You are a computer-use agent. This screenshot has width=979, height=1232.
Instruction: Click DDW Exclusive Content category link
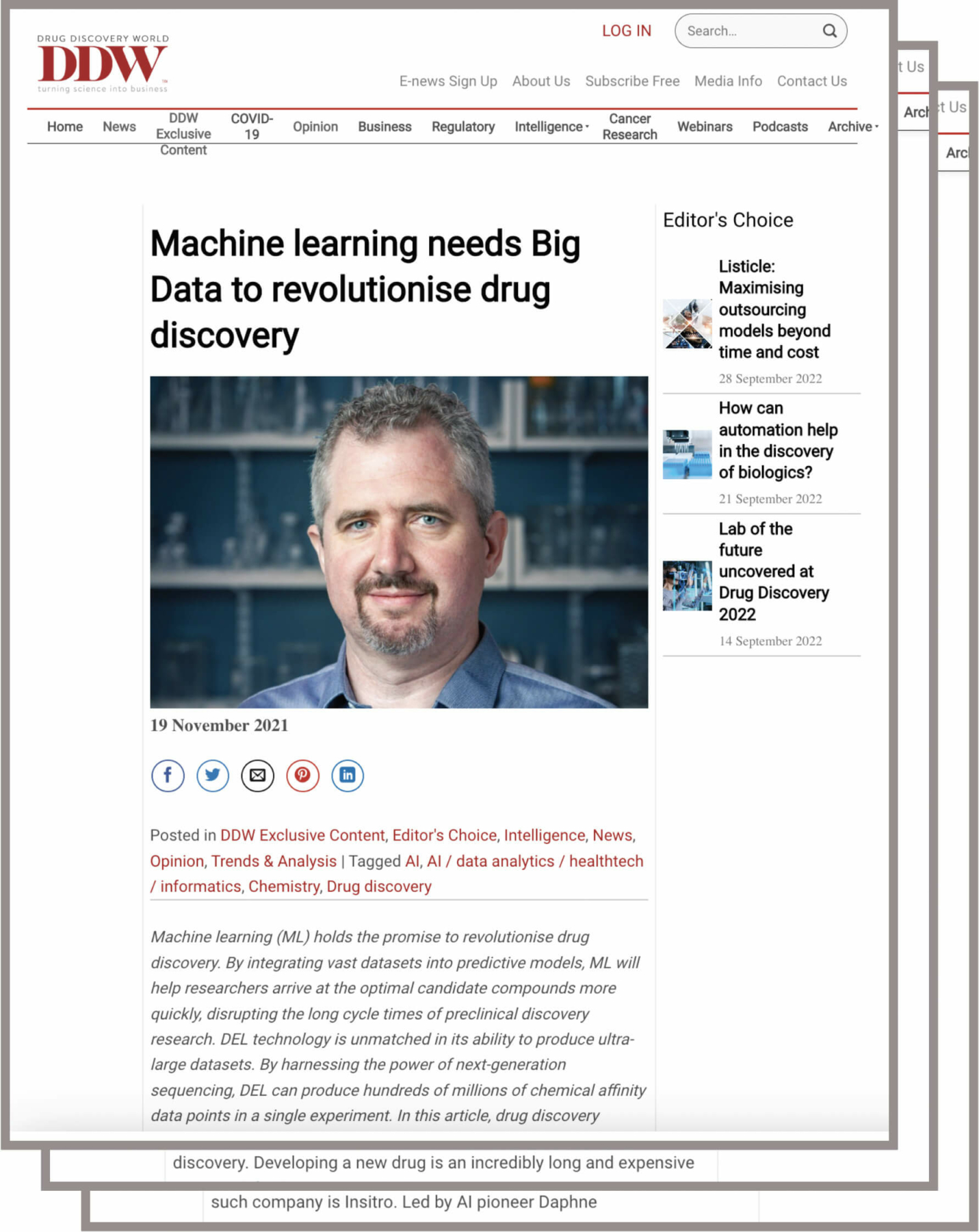click(302, 835)
